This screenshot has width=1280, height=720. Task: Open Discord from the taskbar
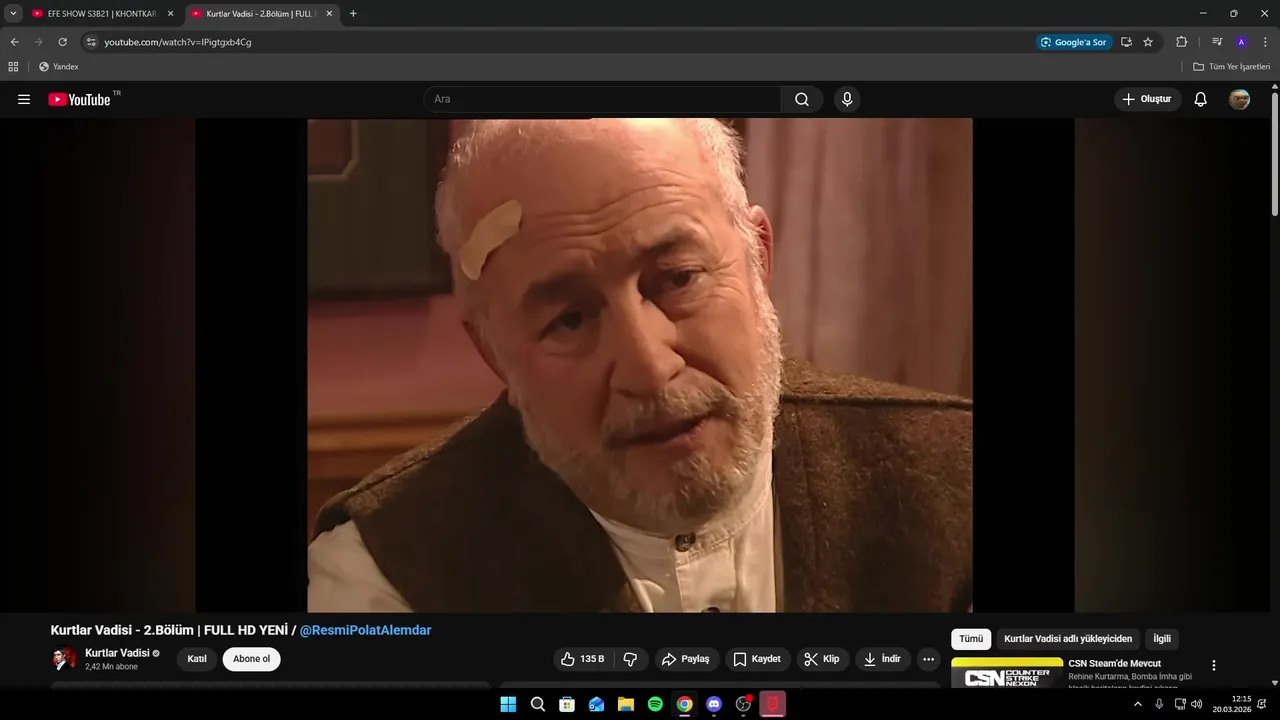point(713,704)
